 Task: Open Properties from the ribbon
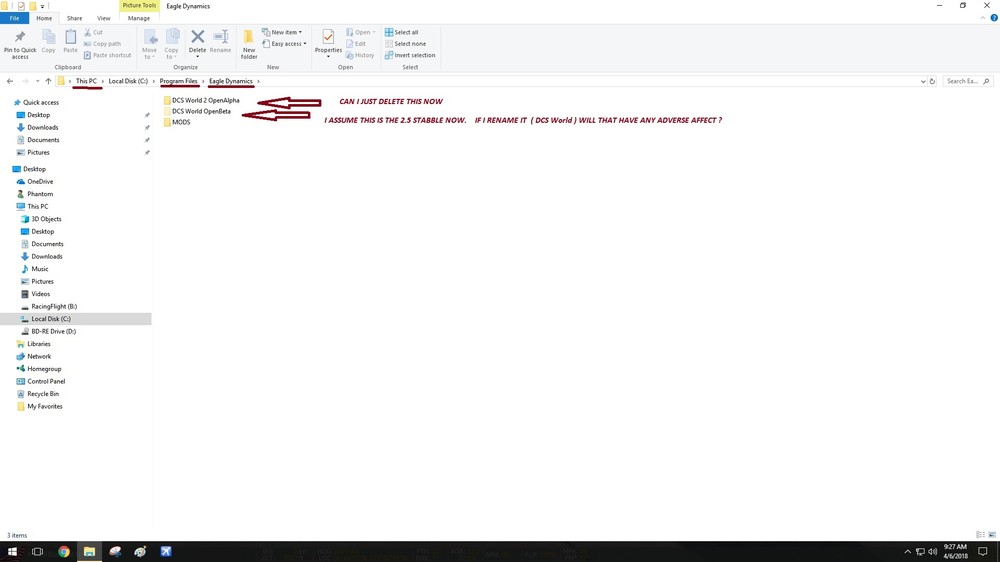coord(328,43)
